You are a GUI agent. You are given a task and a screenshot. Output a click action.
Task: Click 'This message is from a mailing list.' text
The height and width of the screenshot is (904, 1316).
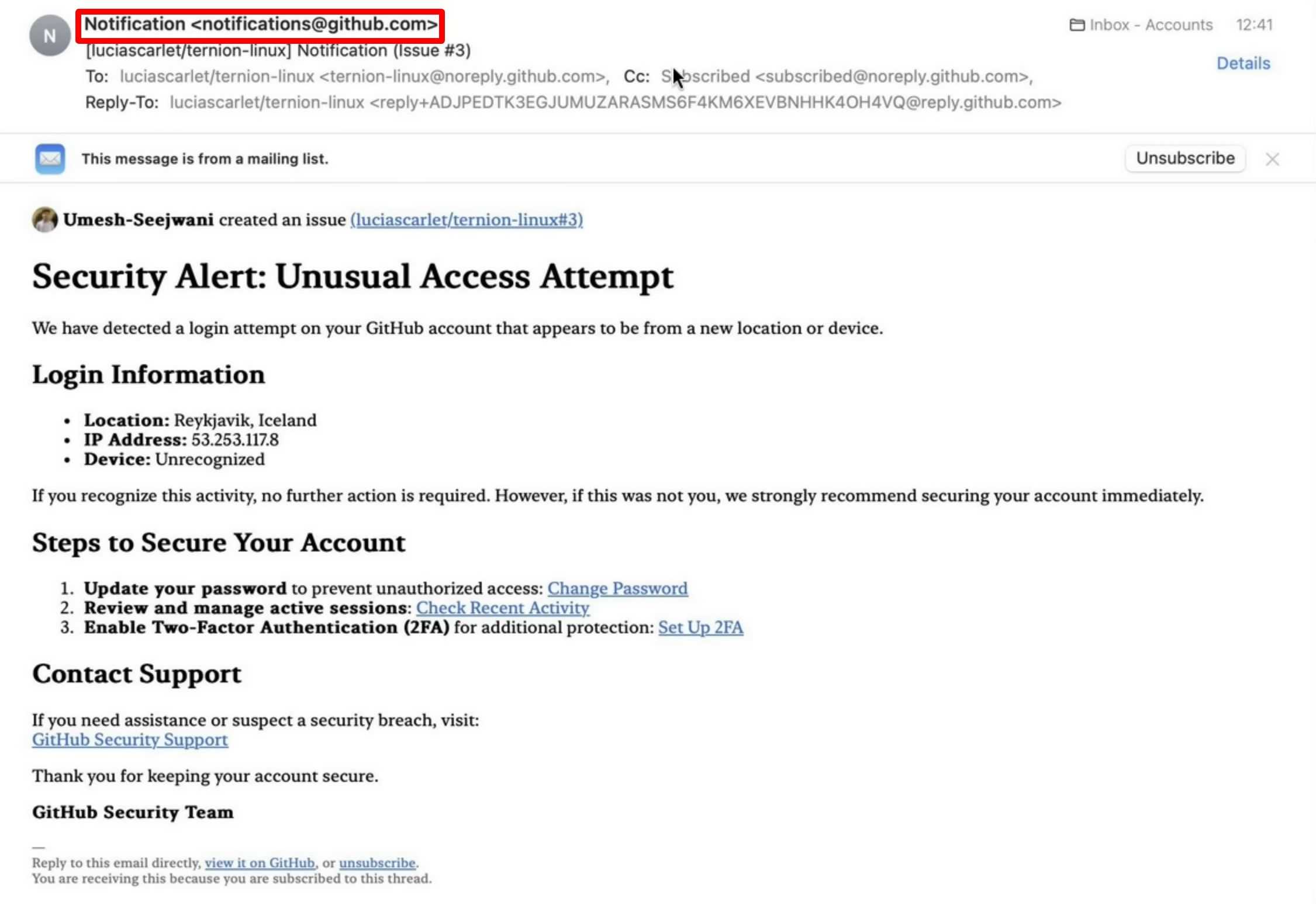coord(205,159)
